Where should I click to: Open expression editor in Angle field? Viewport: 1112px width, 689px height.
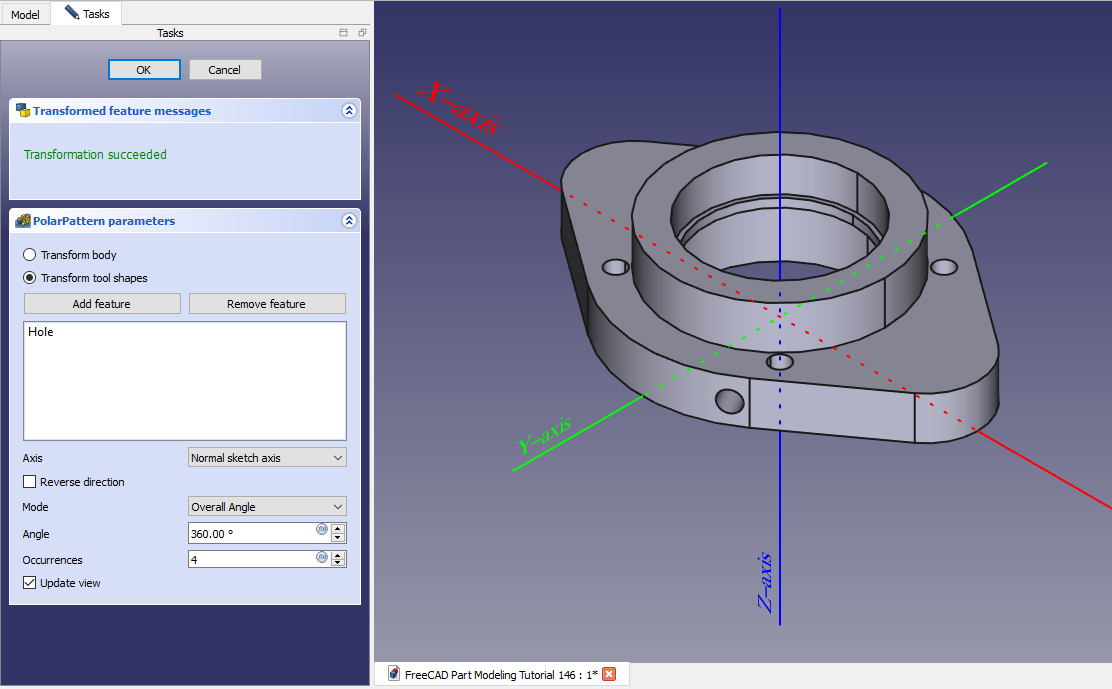(322, 529)
